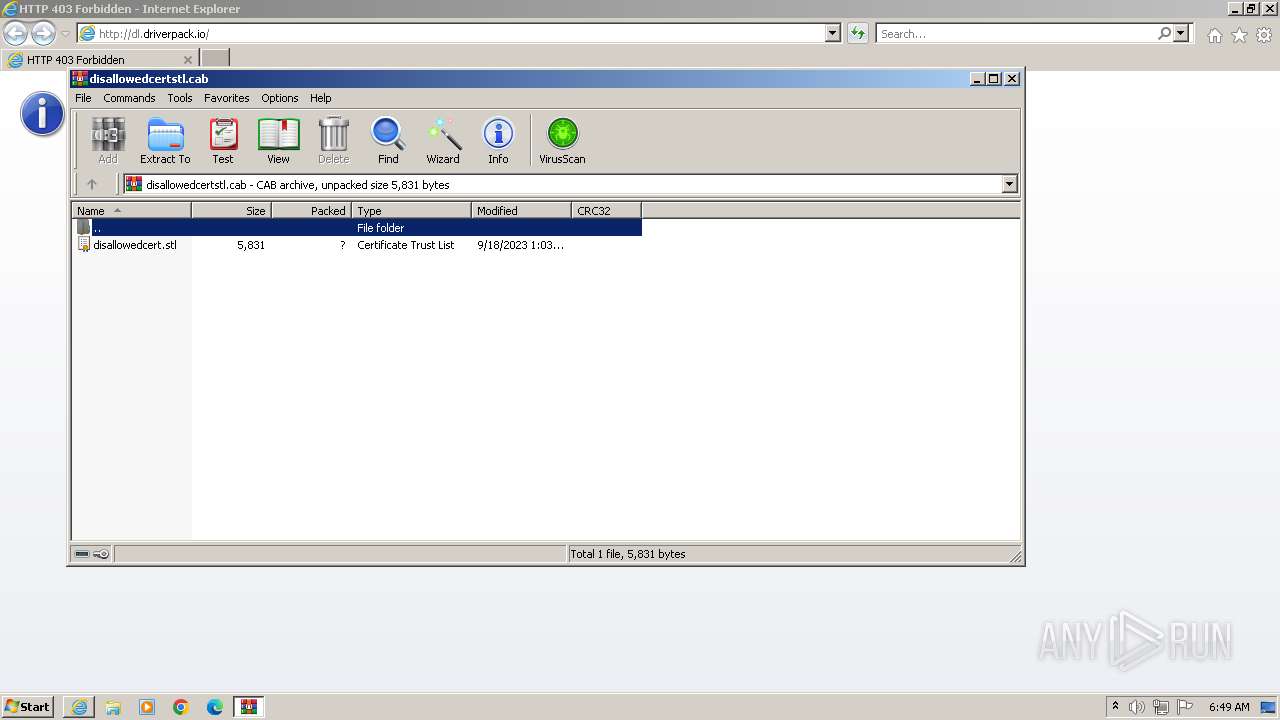Launch the Wizard wand tool
This screenshot has width=1280, height=720.
click(x=443, y=140)
